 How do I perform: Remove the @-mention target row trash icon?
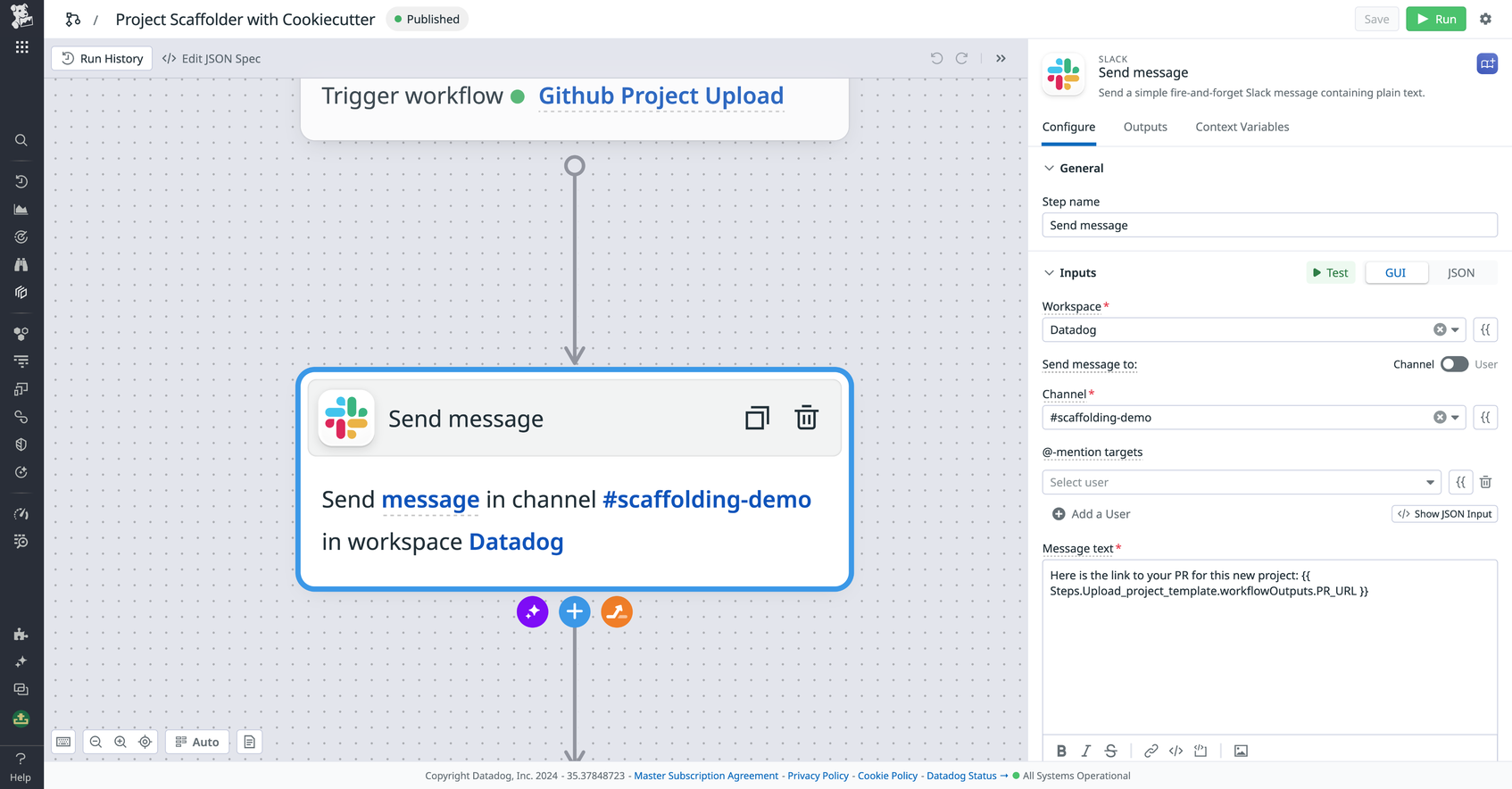[x=1485, y=482]
